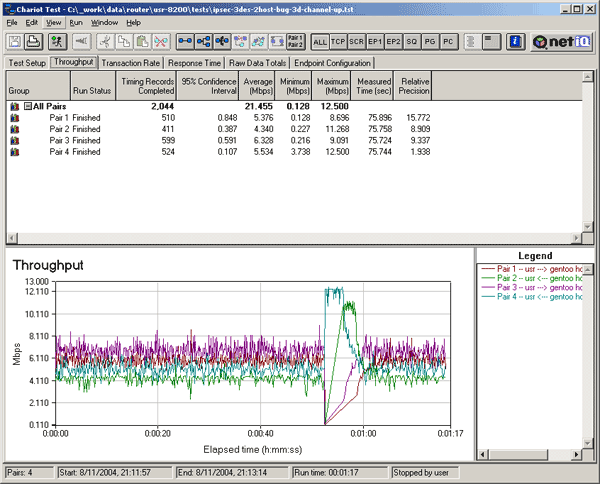Click the Pair 3 row icon
Screen dimensions: 600x484
[x=14, y=140]
